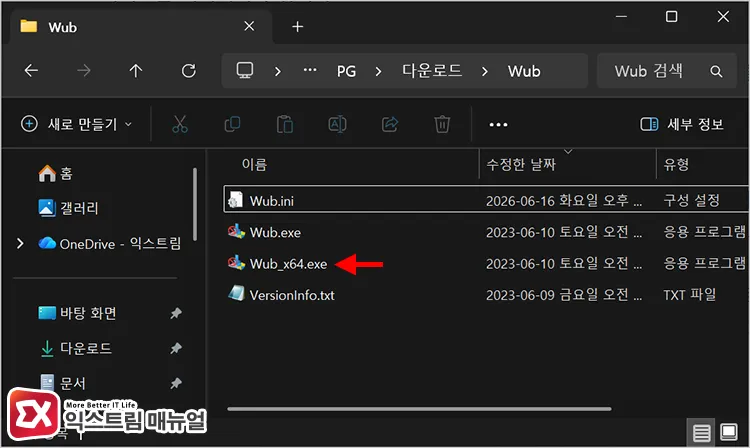Click the Wub.exe application icon
Screen dimensions: 750x448
pos(236,232)
